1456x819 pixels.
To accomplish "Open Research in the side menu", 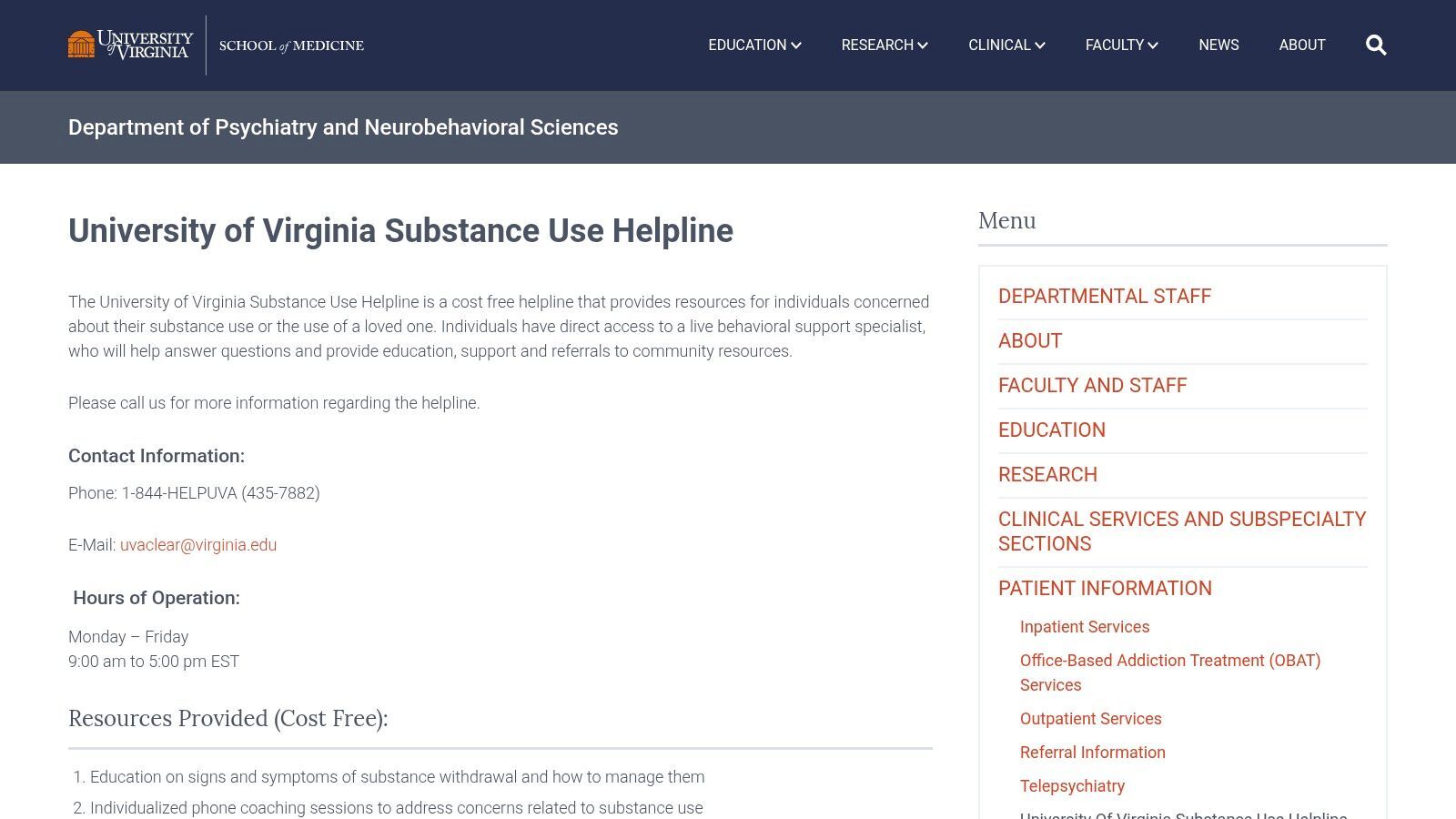I will (1047, 475).
